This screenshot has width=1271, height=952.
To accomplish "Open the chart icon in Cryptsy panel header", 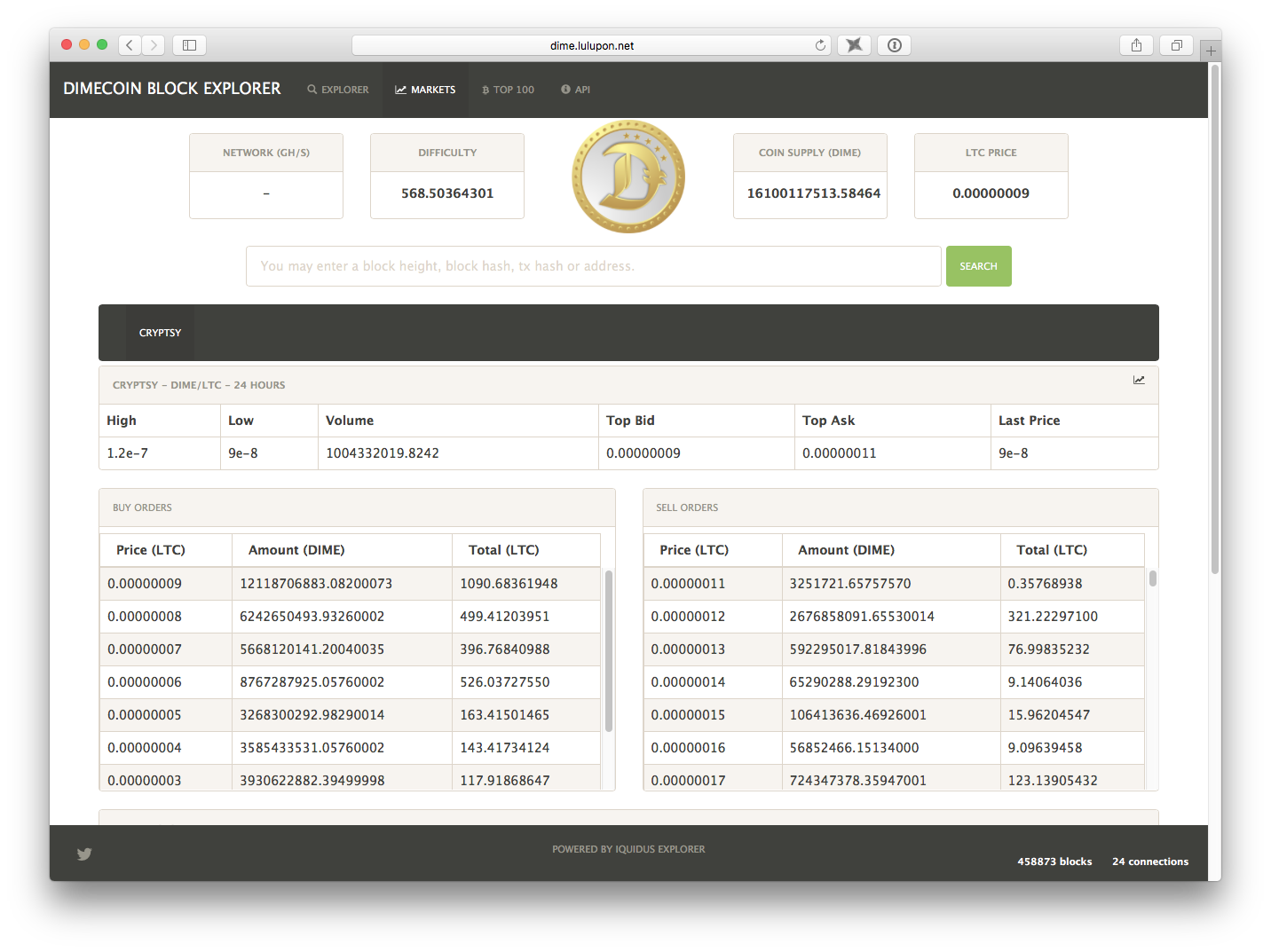I will 1139,380.
